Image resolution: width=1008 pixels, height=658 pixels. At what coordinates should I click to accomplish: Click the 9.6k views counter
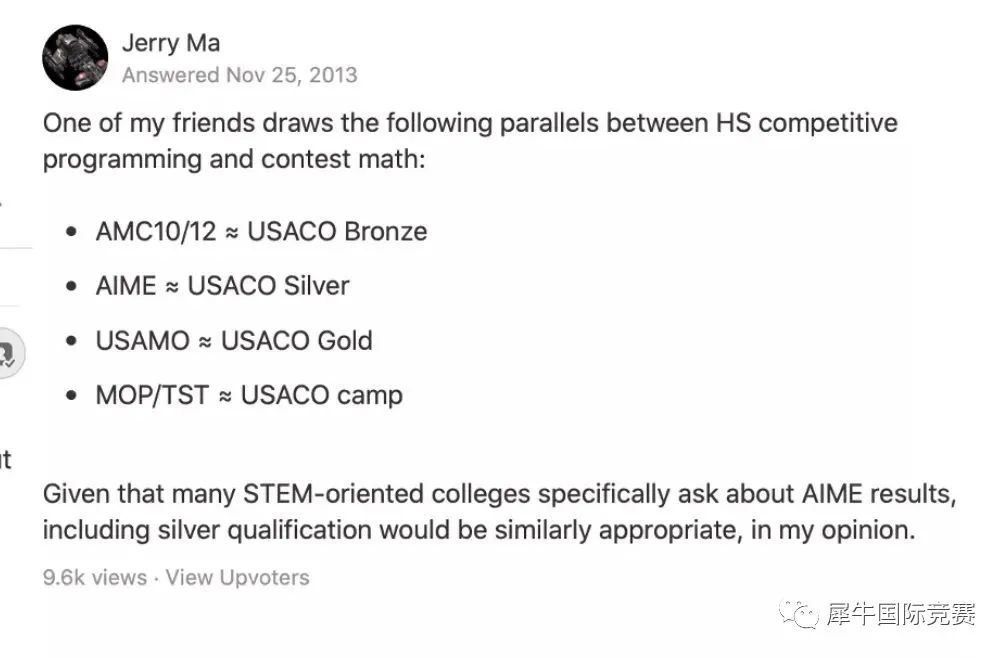pyautogui.click(x=95, y=577)
